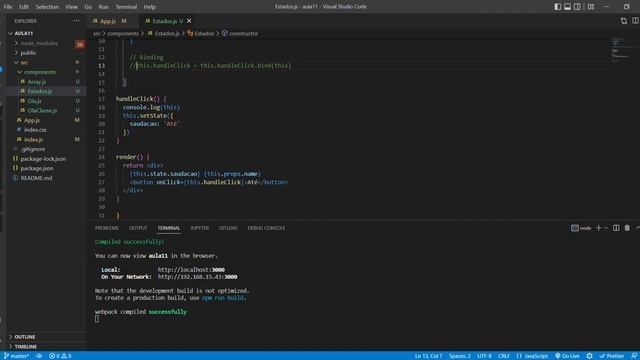Open index.js in the explorer
Screen dimensions: 640x360
pyautogui.click(x=33, y=139)
